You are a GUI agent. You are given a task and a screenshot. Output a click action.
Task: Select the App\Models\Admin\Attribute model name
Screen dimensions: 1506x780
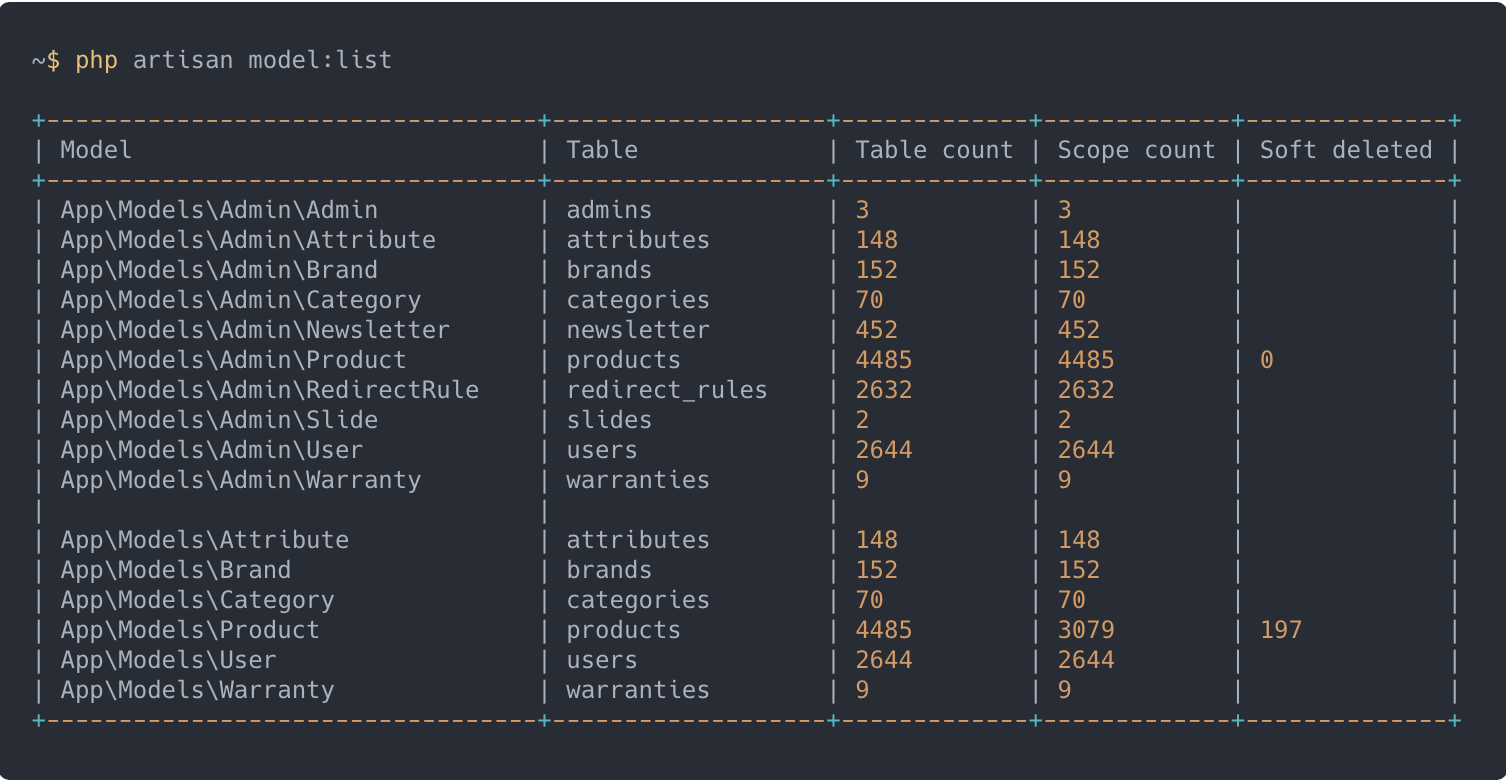tap(248, 240)
